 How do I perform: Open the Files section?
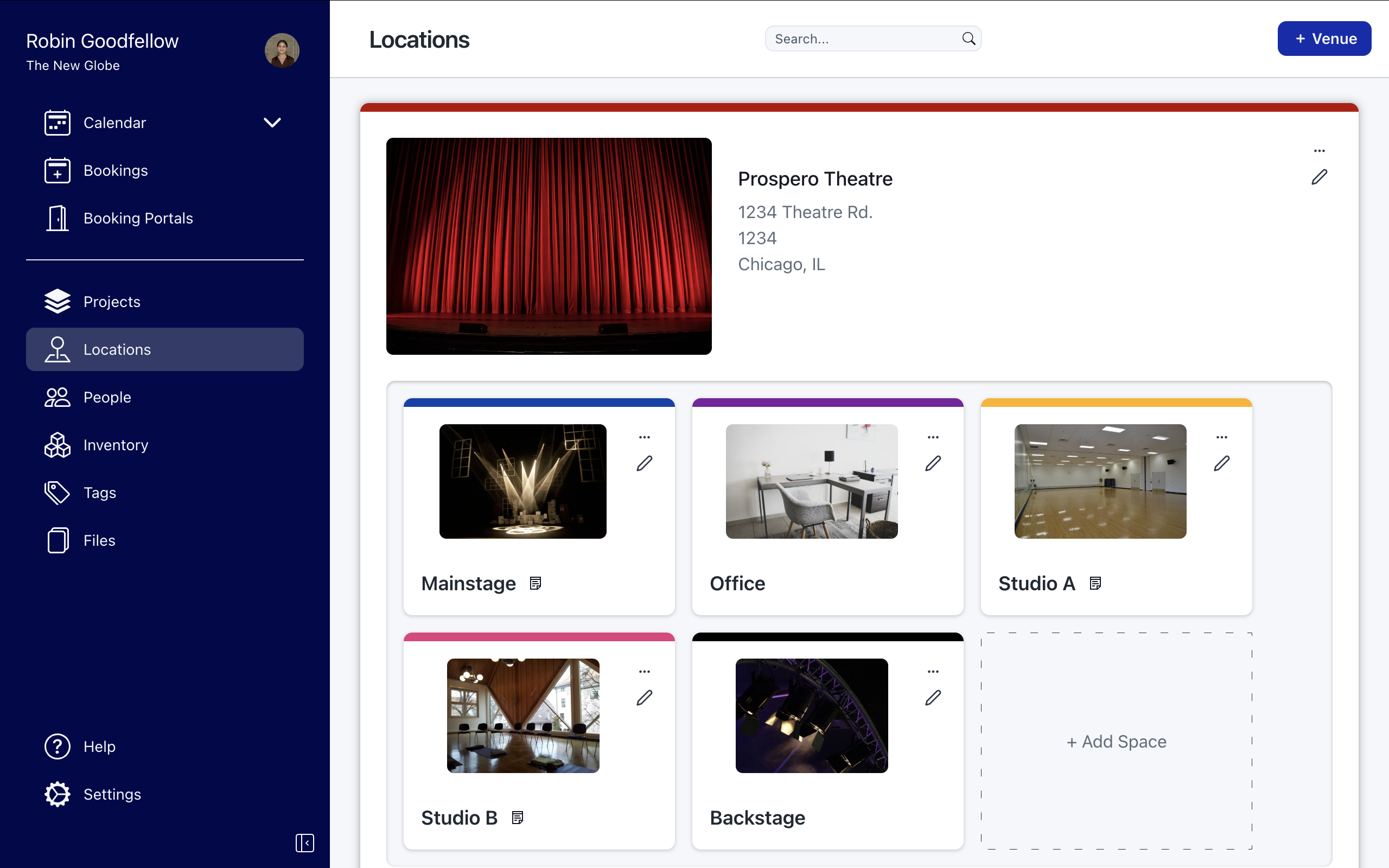(x=99, y=540)
